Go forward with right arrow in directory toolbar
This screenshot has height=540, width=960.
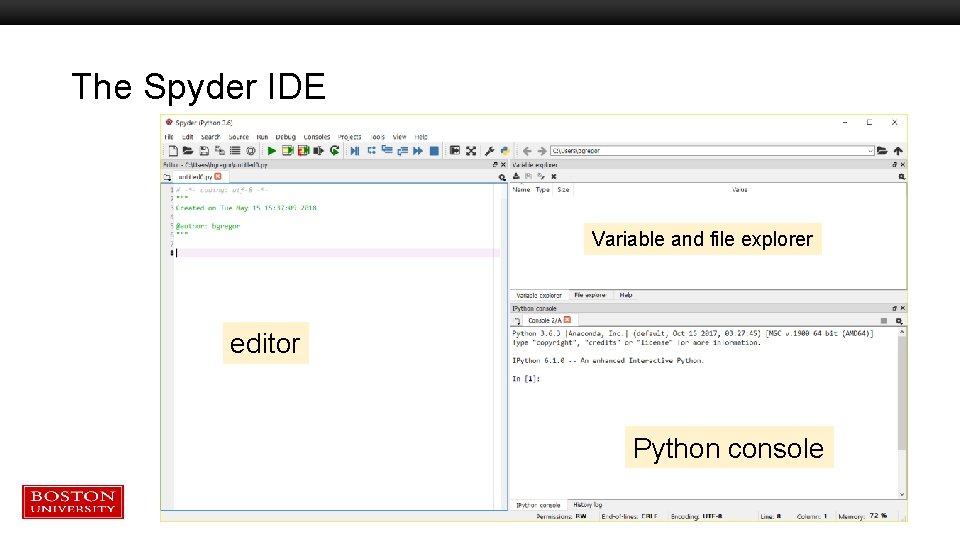point(542,151)
